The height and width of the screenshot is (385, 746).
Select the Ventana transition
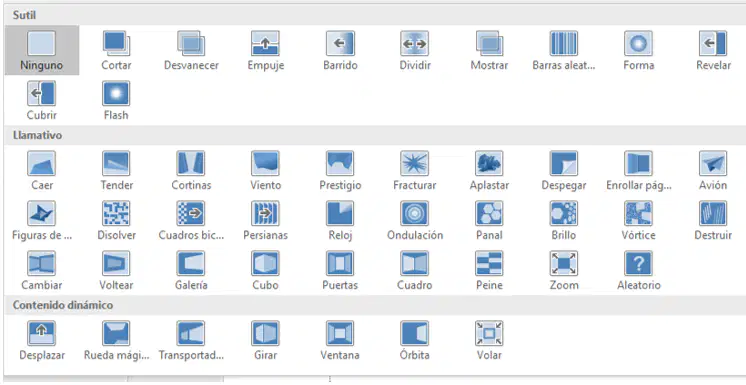point(340,340)
